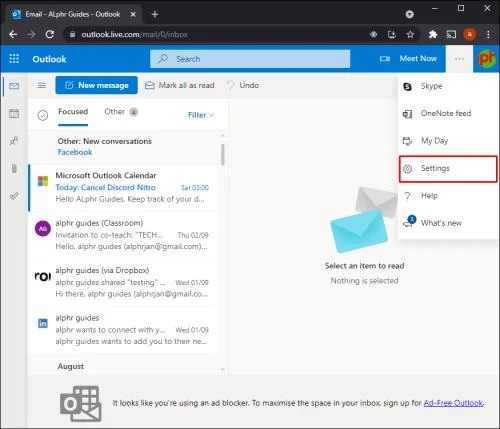The image size is (500, 429).
Task: Click in the Search input field
Action: pos(250,59)
